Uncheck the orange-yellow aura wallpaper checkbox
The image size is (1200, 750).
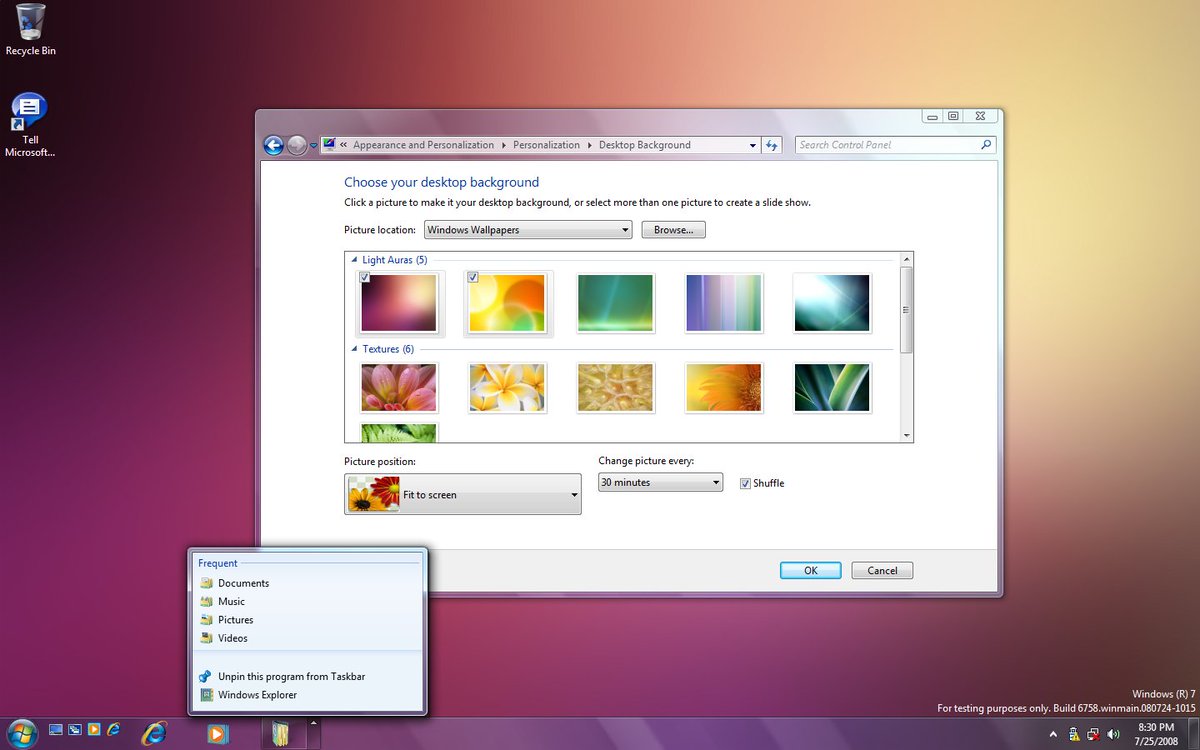(473, 277)
